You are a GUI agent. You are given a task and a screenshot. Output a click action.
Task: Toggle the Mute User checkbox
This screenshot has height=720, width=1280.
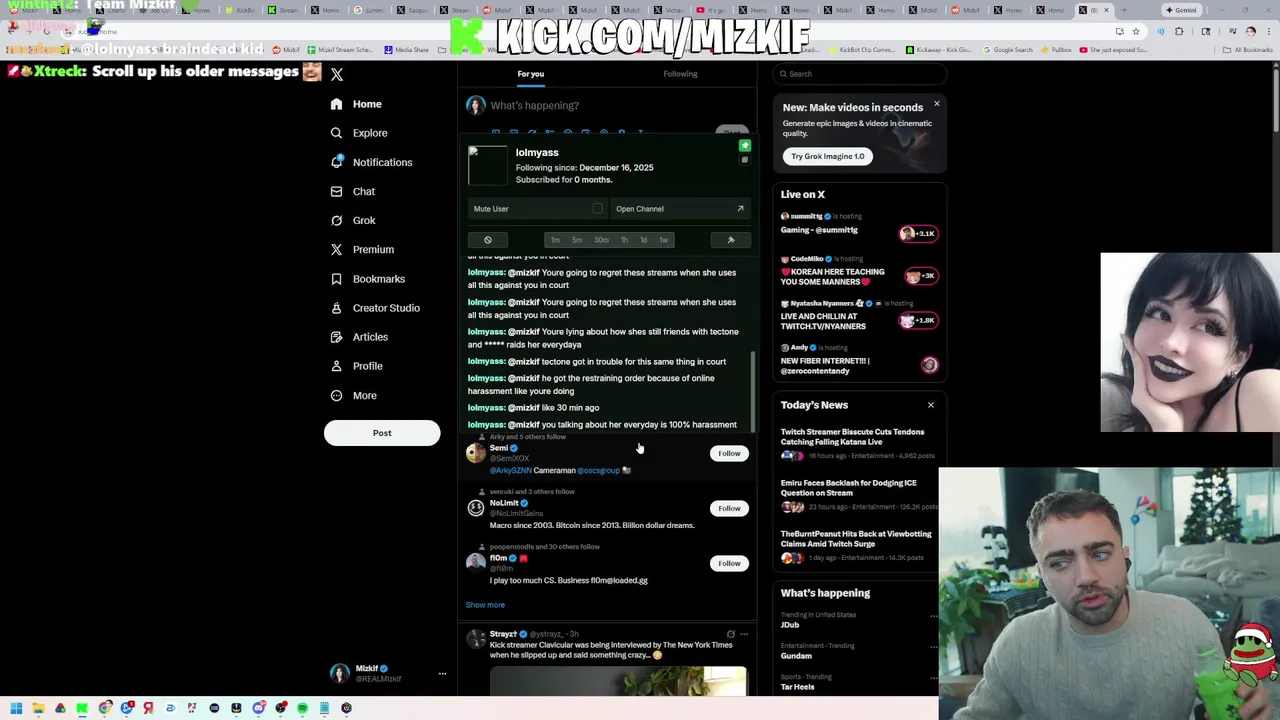click(x=597, y=209)
